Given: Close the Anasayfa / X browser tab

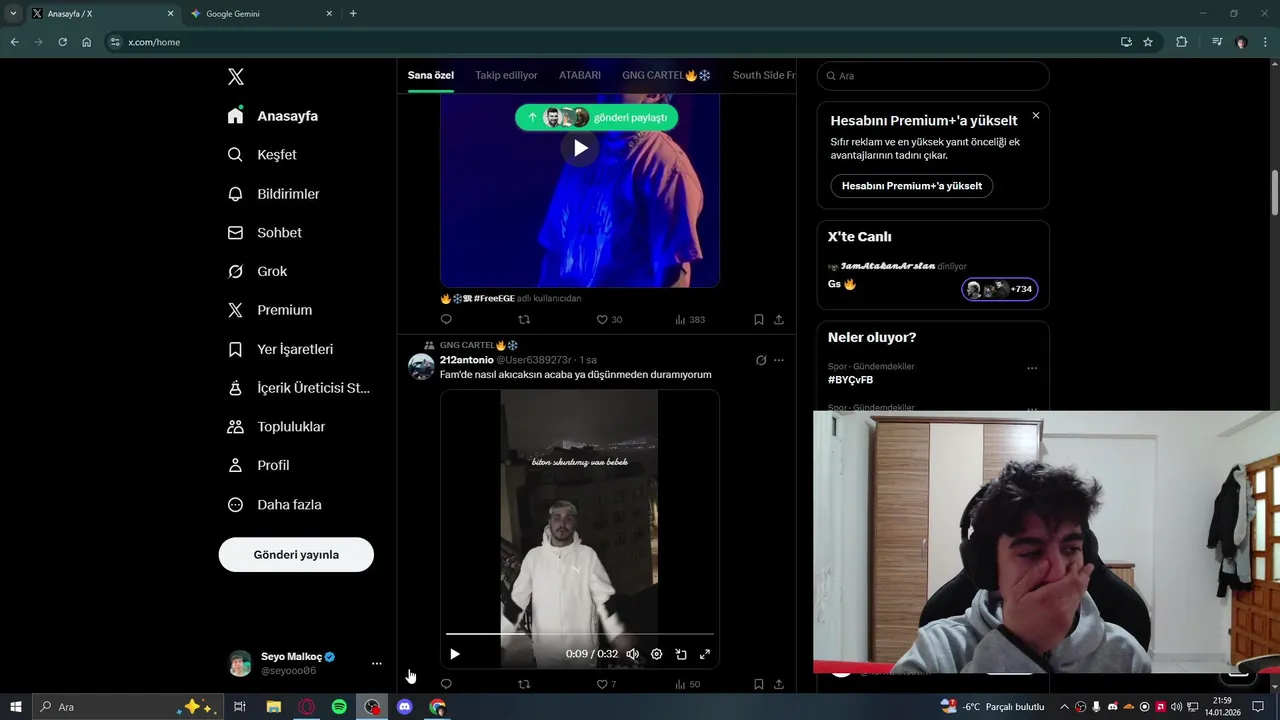Looking at the screenshot, I should click(x=170, y=14).
